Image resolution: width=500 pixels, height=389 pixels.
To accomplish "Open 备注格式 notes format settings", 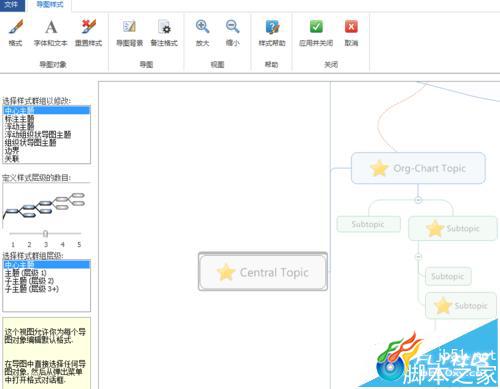I will (x=164, y=33).
